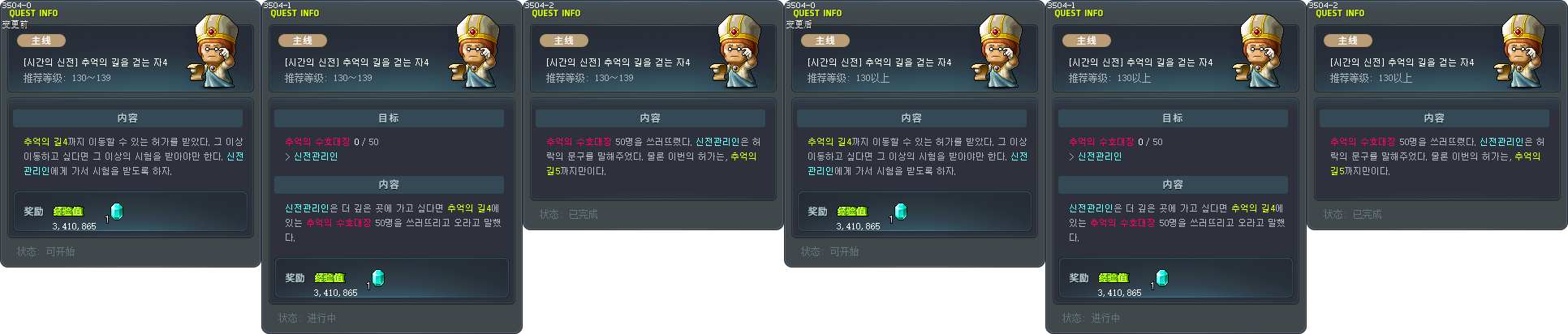1568x334 pixels.
Task: Click 可开始 status text in the 变更后 panel
Action: (x=844, y=252)
